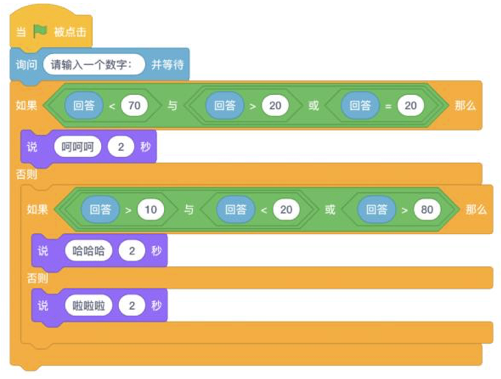Click the 20 field in 回答 < 20 comparison
501x379 pixels.
pyautogui.click(x=286, y=210)
